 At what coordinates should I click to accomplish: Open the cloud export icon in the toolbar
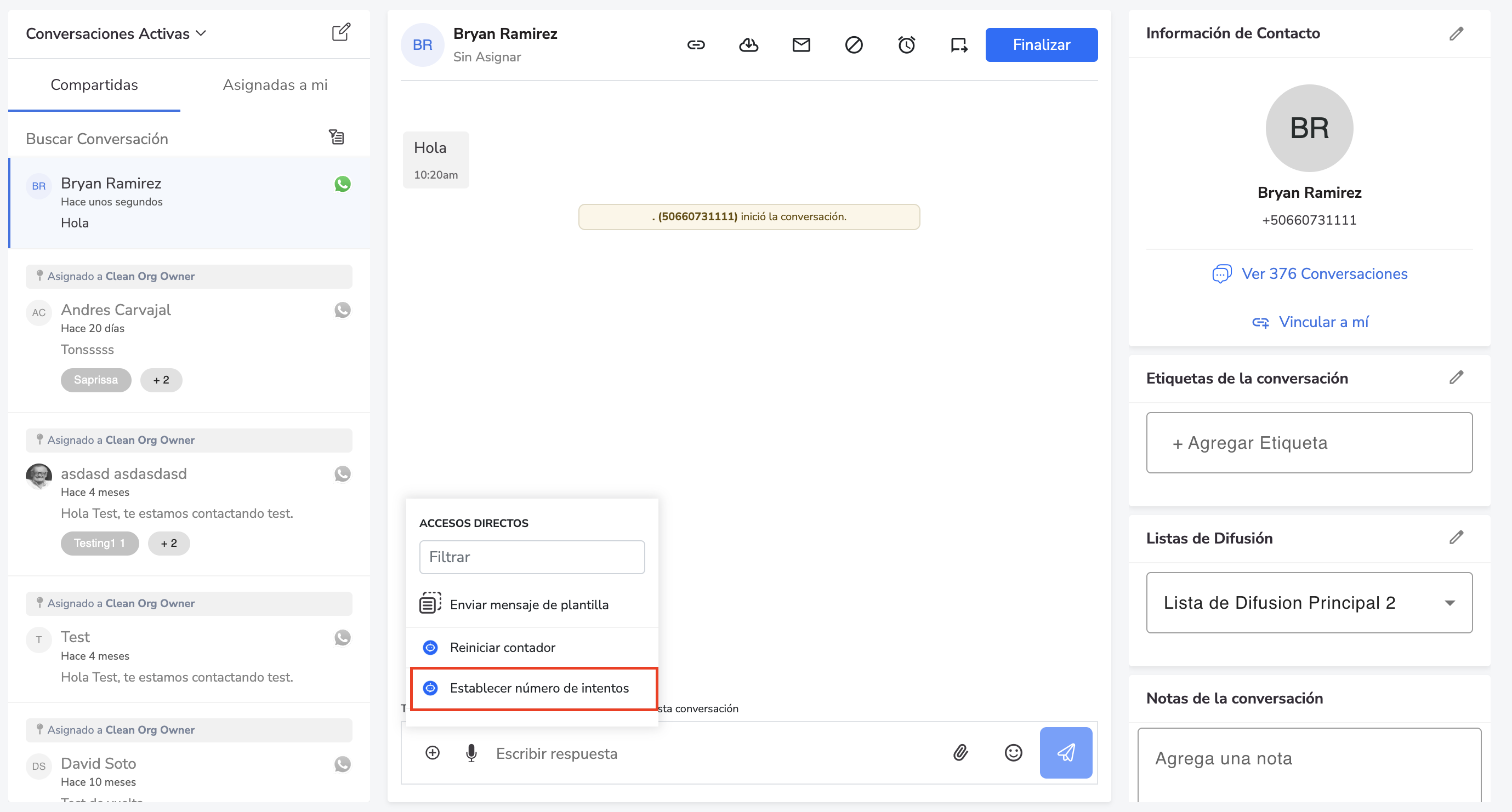pos(748,44)
